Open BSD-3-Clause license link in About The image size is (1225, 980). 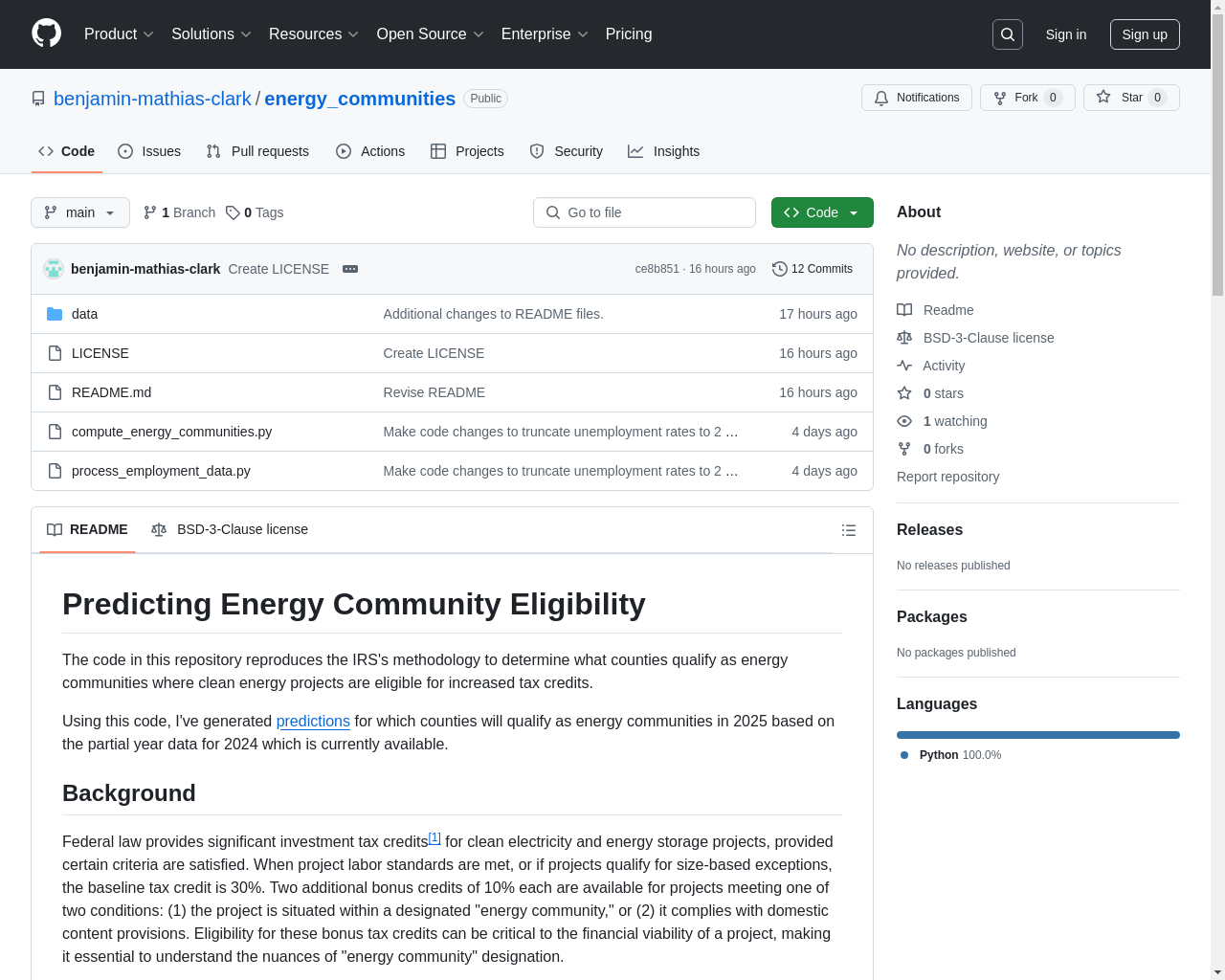[x=975, y=338]
